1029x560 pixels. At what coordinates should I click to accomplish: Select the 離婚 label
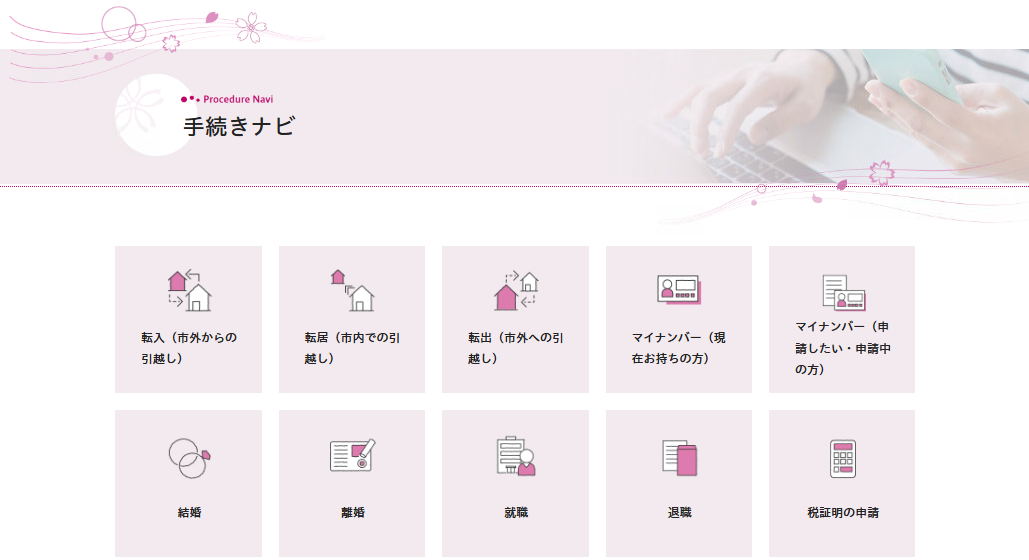352,512
